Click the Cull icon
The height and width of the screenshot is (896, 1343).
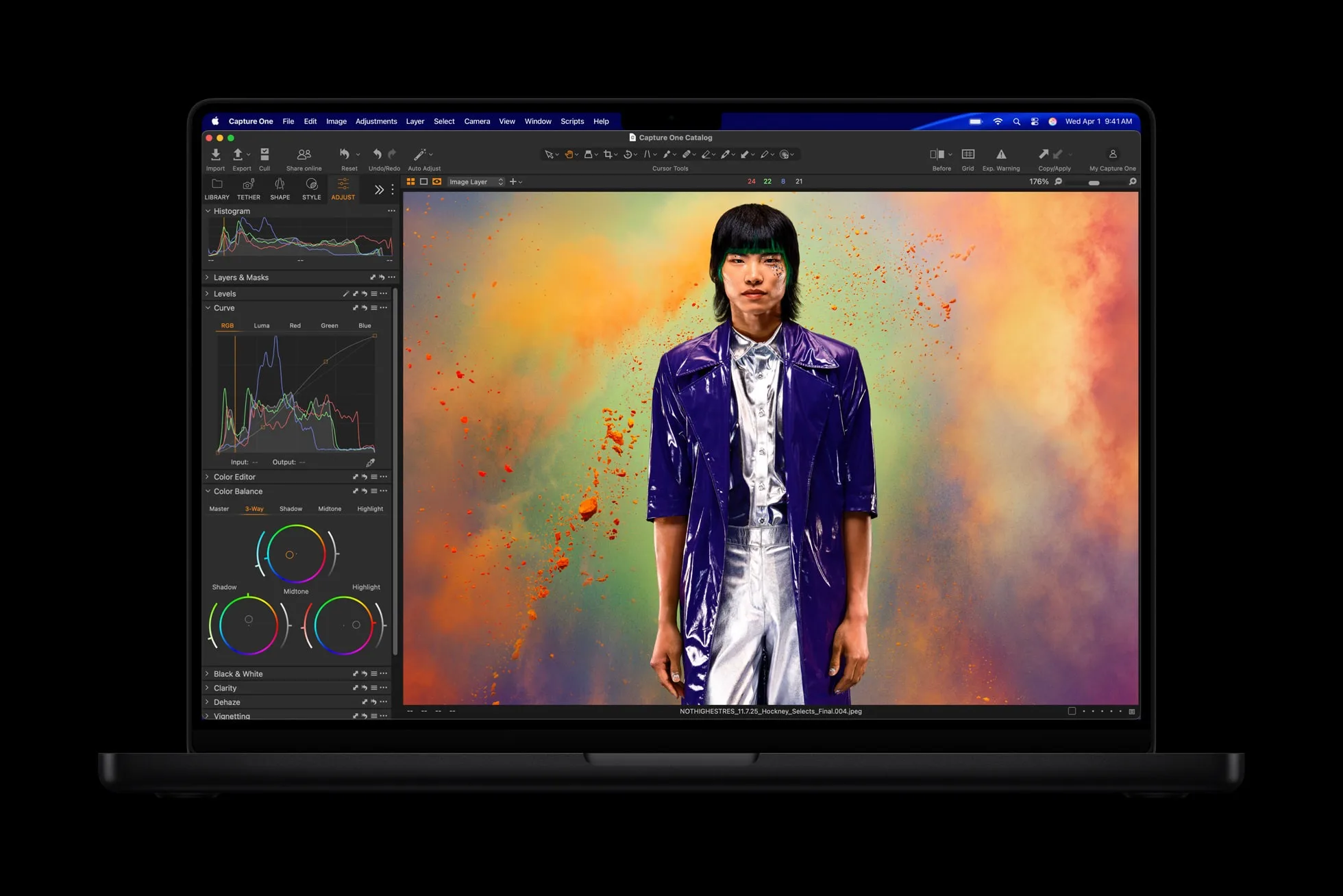click(265, 155)
